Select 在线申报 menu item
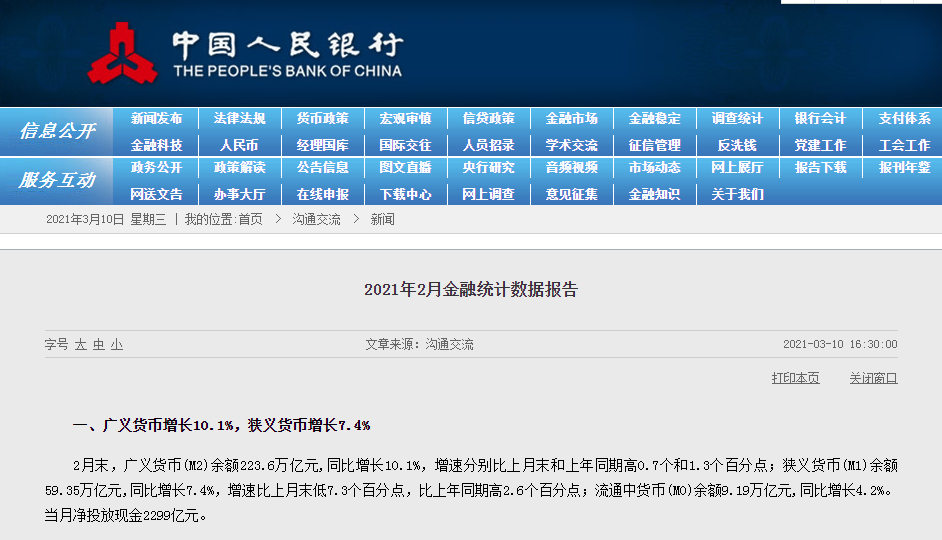This screenshot has width=942, height=540. (x=323, y=195)
